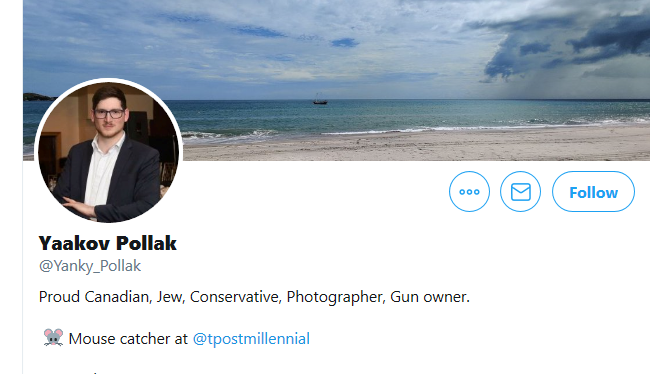The width and height of the screenshot is (650, 374).
Task: Click the @Yanky_Pollak handle text
Action: [90, 266]
